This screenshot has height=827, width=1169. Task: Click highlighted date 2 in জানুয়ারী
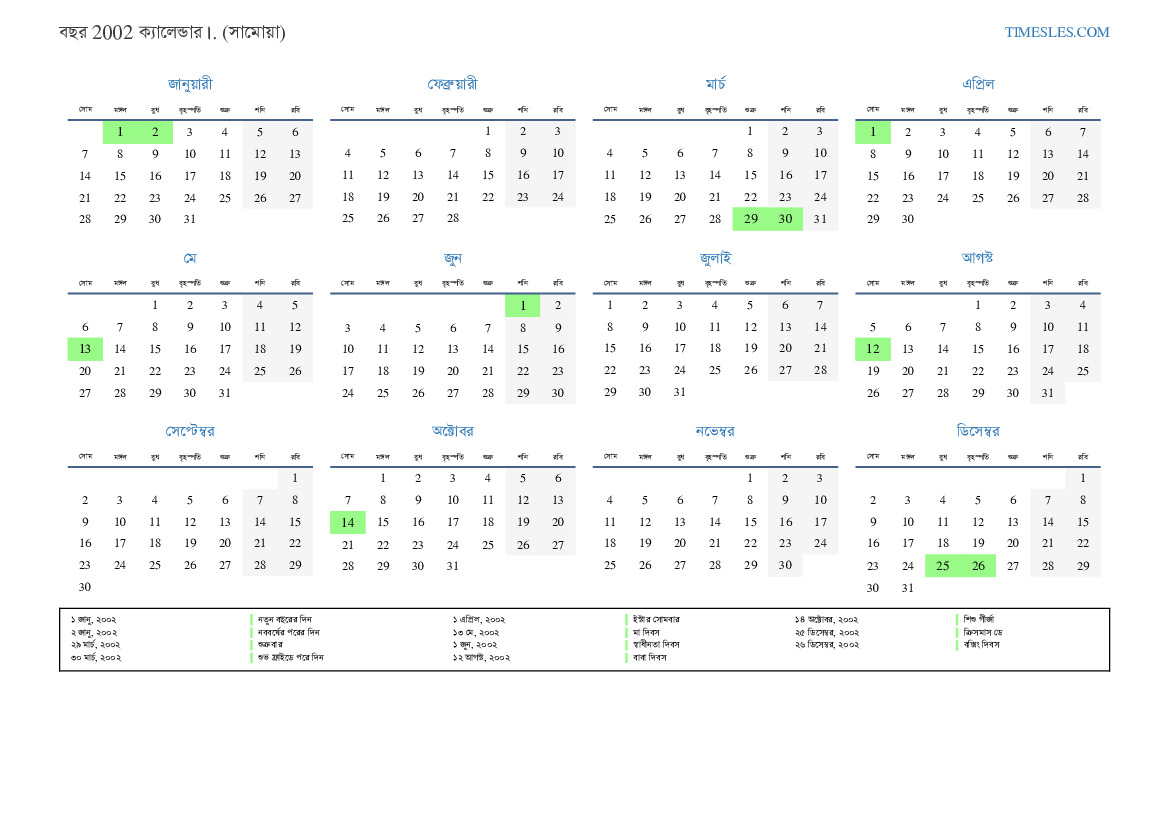(x=155, y=132)
